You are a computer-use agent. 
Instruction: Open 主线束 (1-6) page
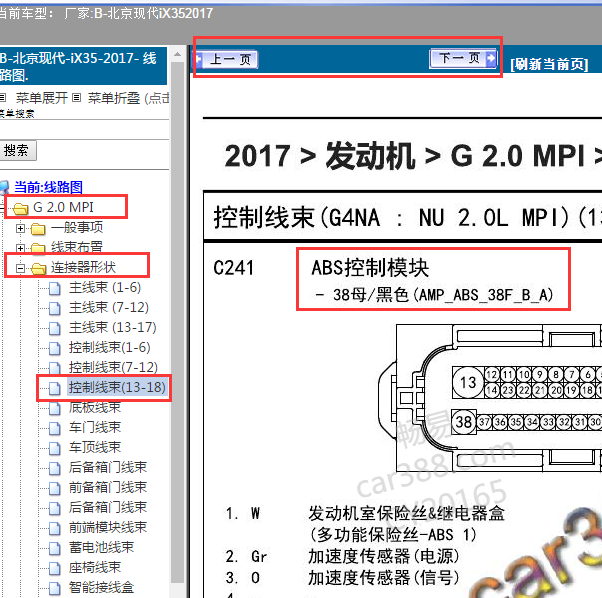pos(105,287)
